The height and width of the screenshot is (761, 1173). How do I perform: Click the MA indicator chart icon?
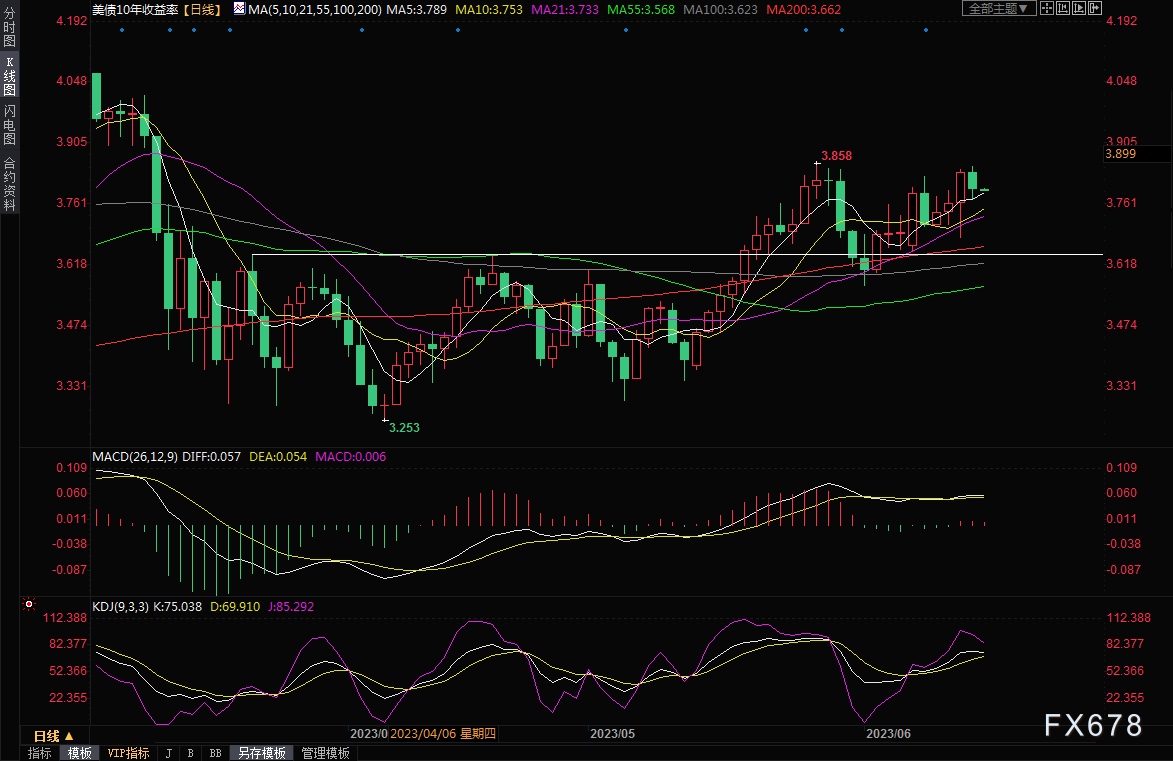tap(238, 8)
